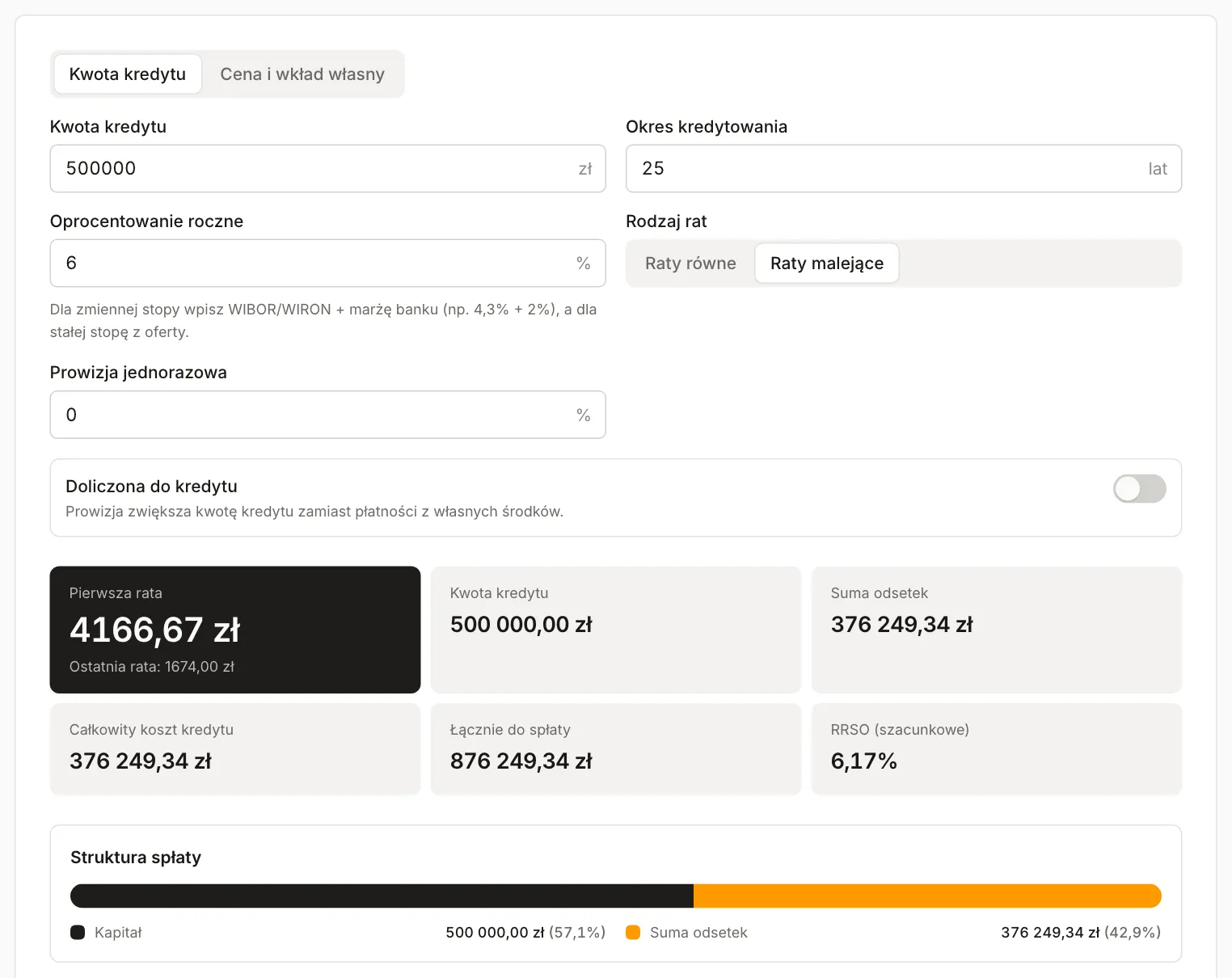Select Raty malejące option

tap(827, 263)
